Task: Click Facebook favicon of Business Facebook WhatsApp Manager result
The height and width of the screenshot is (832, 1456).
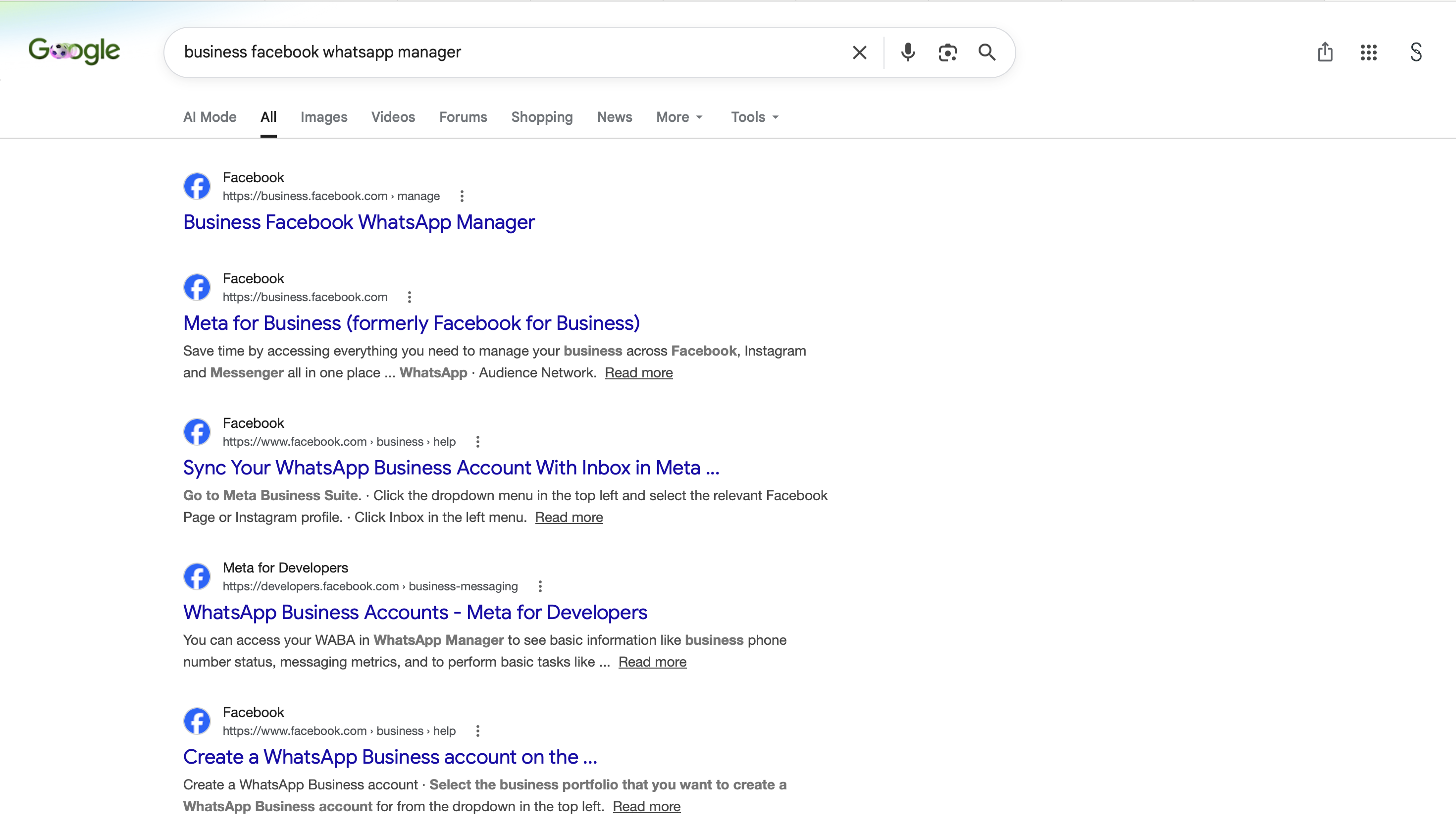Action: [197, 186]
